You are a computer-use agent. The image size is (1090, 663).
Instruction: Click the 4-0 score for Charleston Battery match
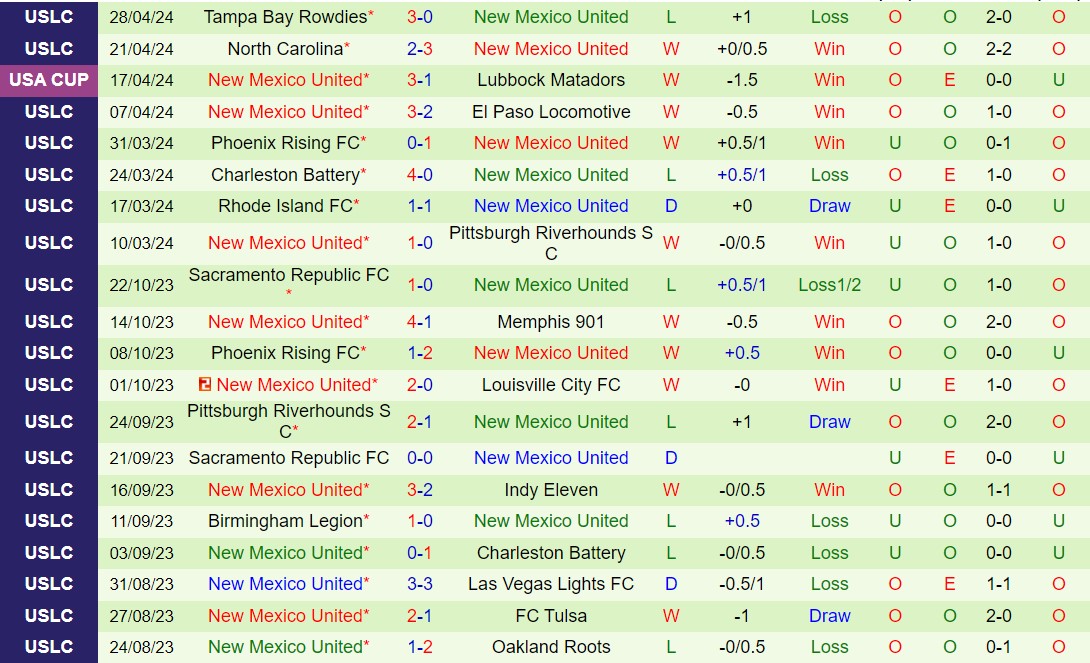(420, 175)
